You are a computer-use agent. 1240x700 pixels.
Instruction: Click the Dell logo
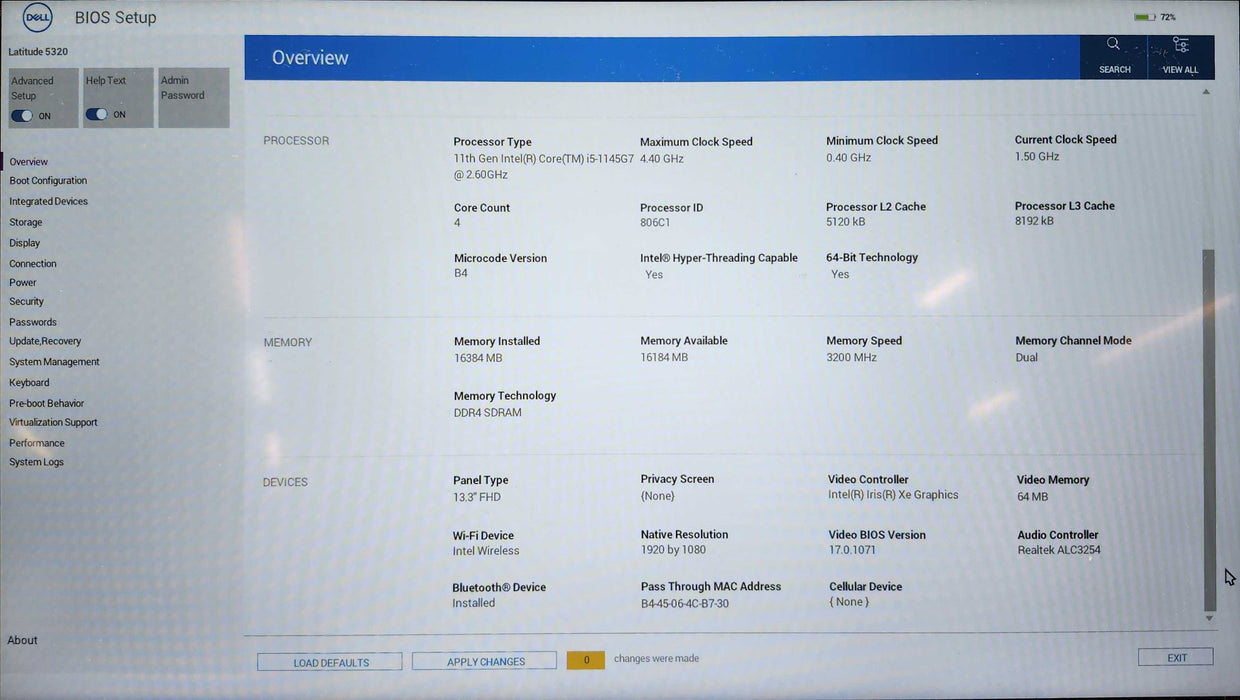click(x=36, y=17)
